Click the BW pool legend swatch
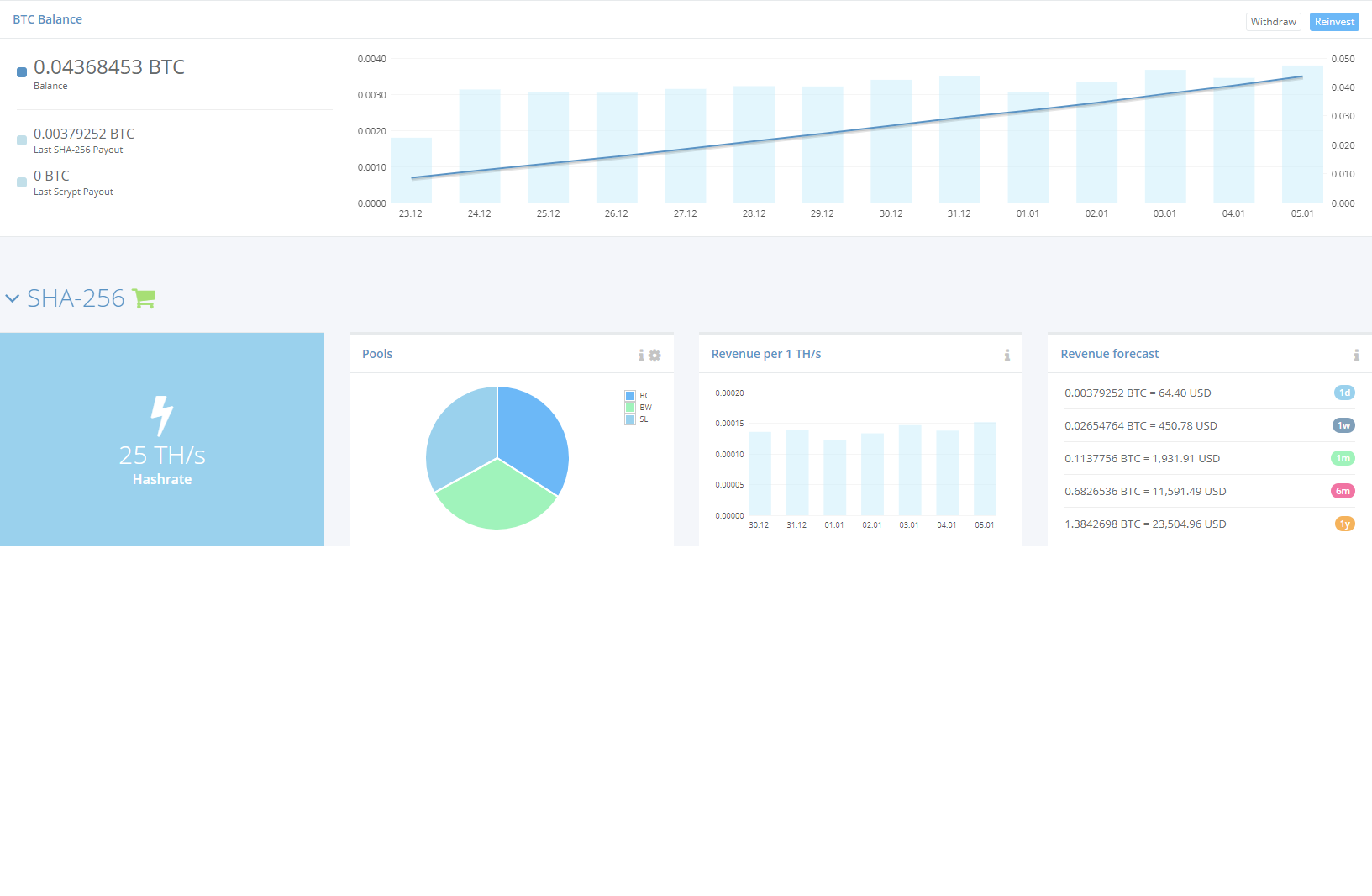The height and width of the screenshot is (896, 1372). pyautogui.click(x=630, y=408)
